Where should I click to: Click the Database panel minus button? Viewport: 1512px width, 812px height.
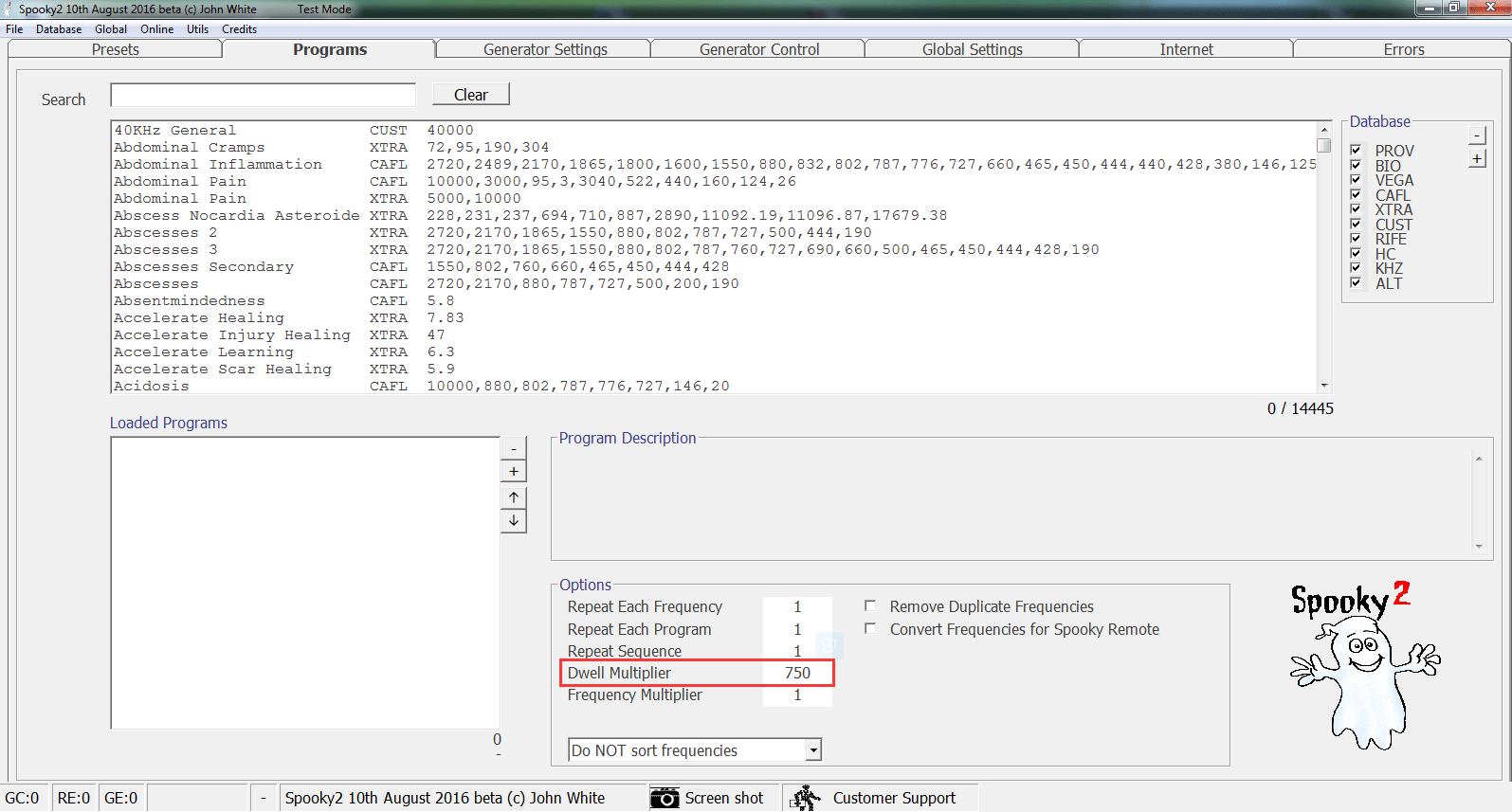point(1477,135)
